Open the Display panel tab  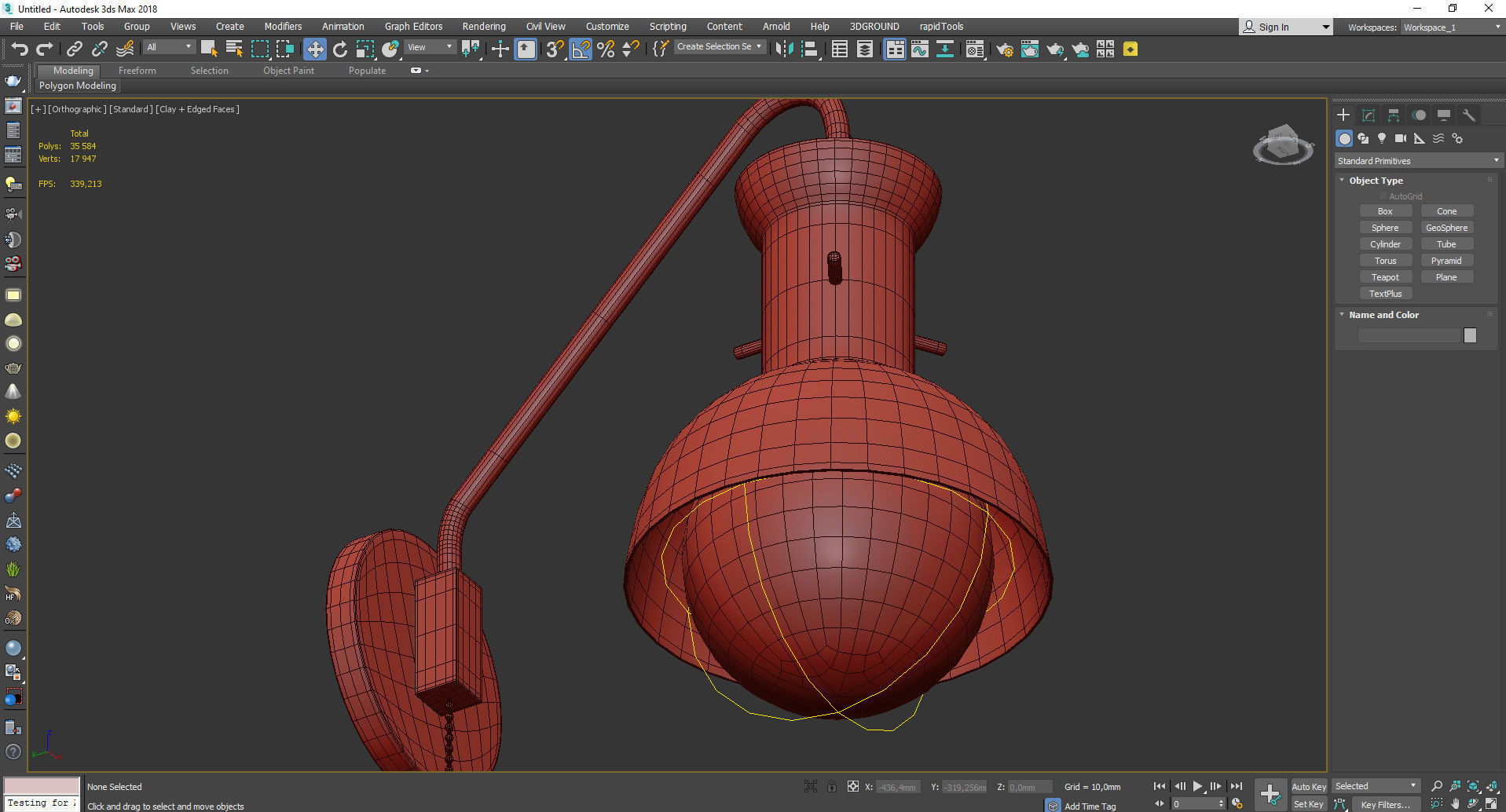[1444, 115]
